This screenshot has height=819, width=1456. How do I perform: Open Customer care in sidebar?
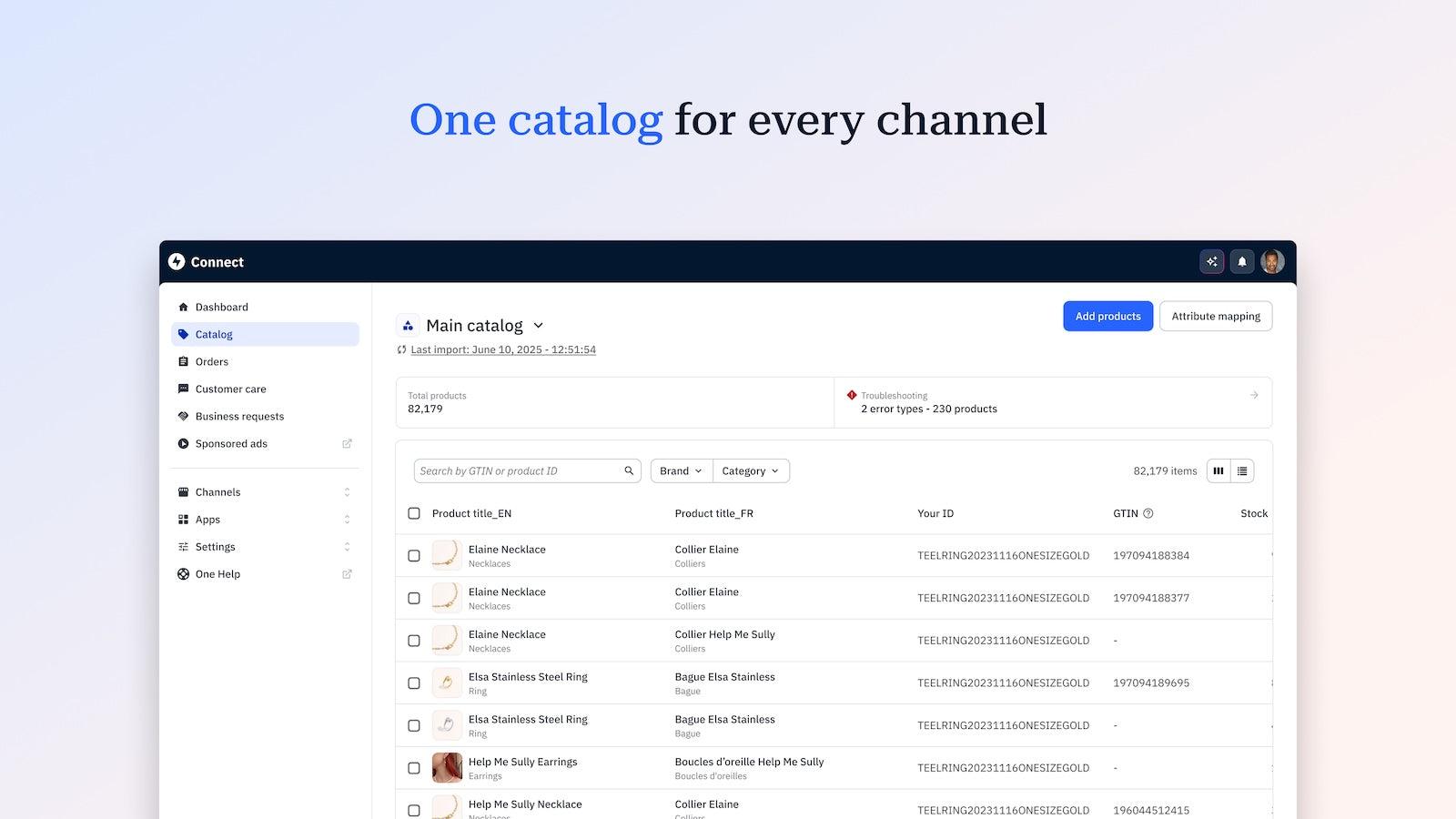(x=265, y=389)
